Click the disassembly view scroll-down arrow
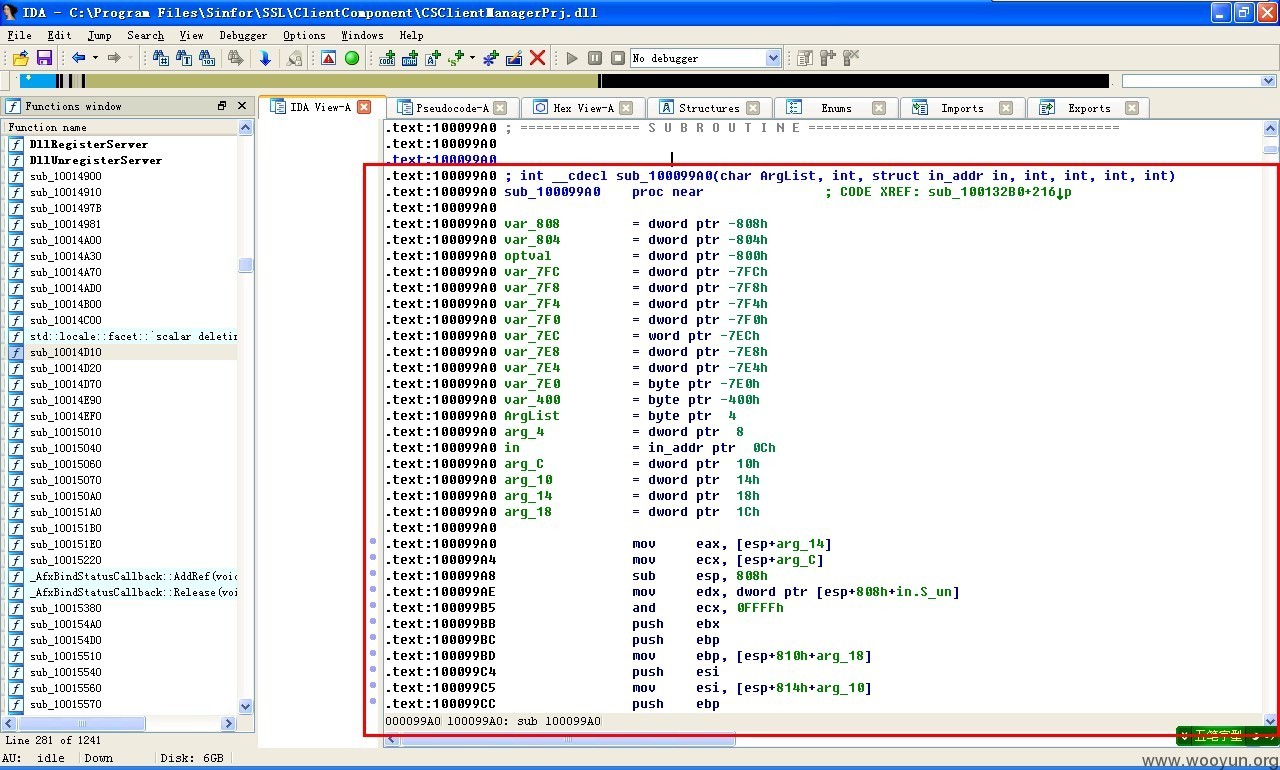1280x770 pixels. click(x=1270, y=720)
